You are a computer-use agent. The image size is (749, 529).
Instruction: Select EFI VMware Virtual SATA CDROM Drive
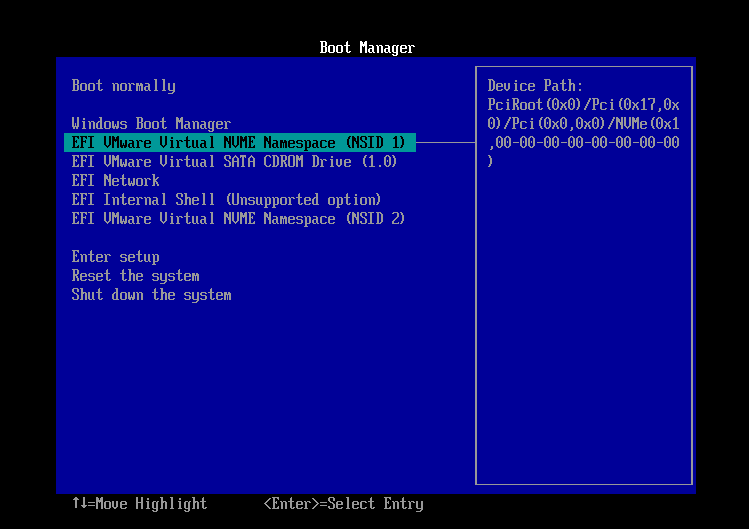tap(234, 162)
